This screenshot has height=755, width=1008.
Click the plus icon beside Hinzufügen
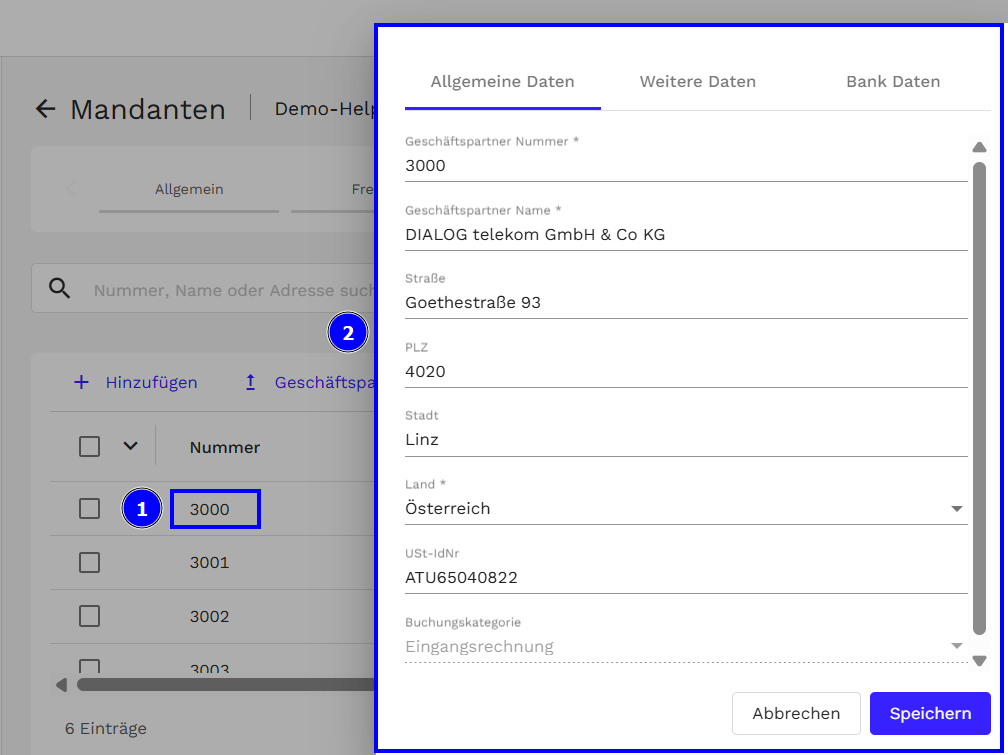pos(82,382)
